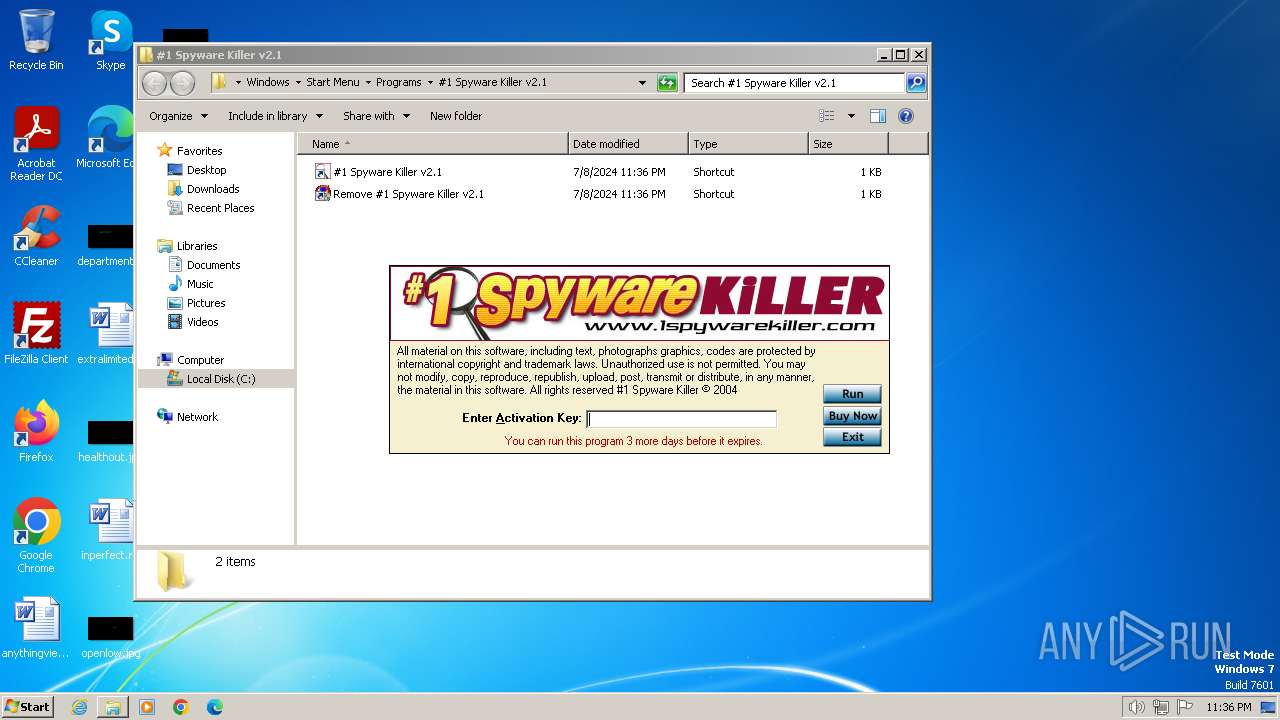Open the Share with menu
This screenshot has width=1280, height=720.
coord(376,116)
